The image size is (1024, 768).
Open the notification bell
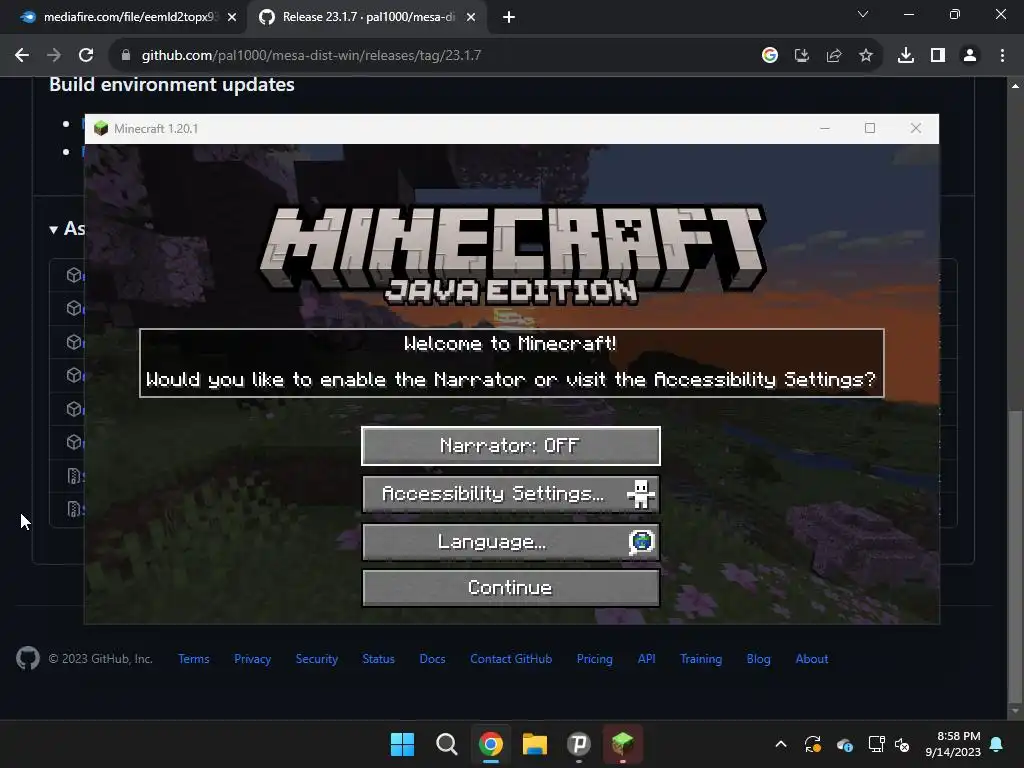coord(997,744)
